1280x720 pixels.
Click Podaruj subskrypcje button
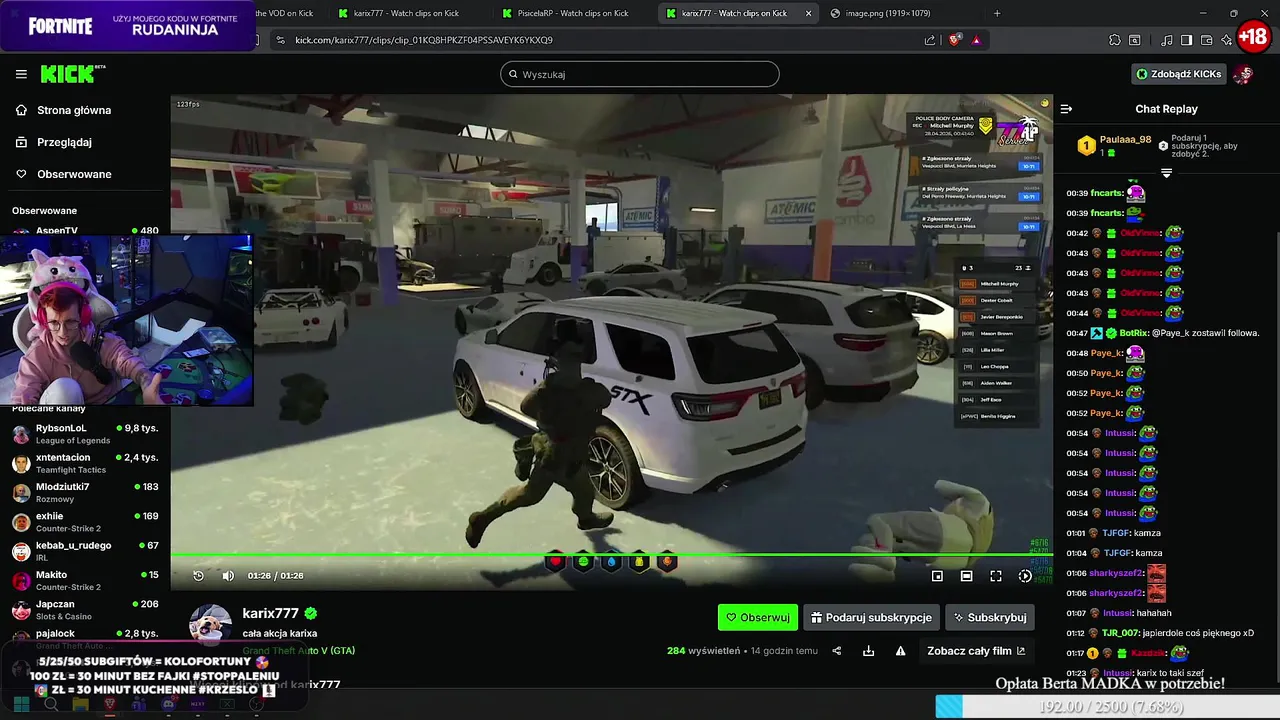(x=871, y=617)
